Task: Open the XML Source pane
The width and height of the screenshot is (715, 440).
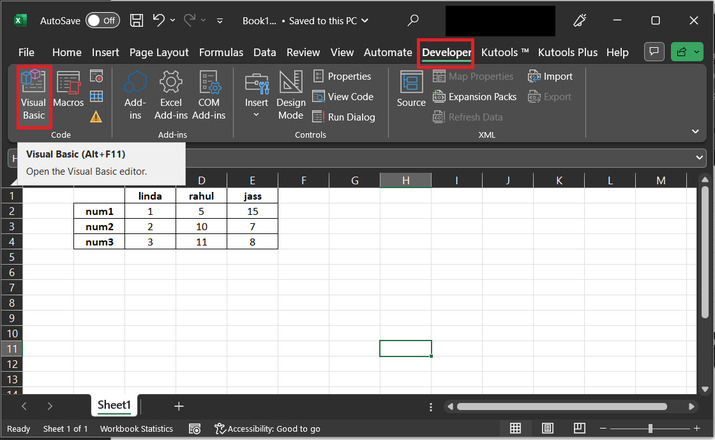Action: [x=410, y=90]
